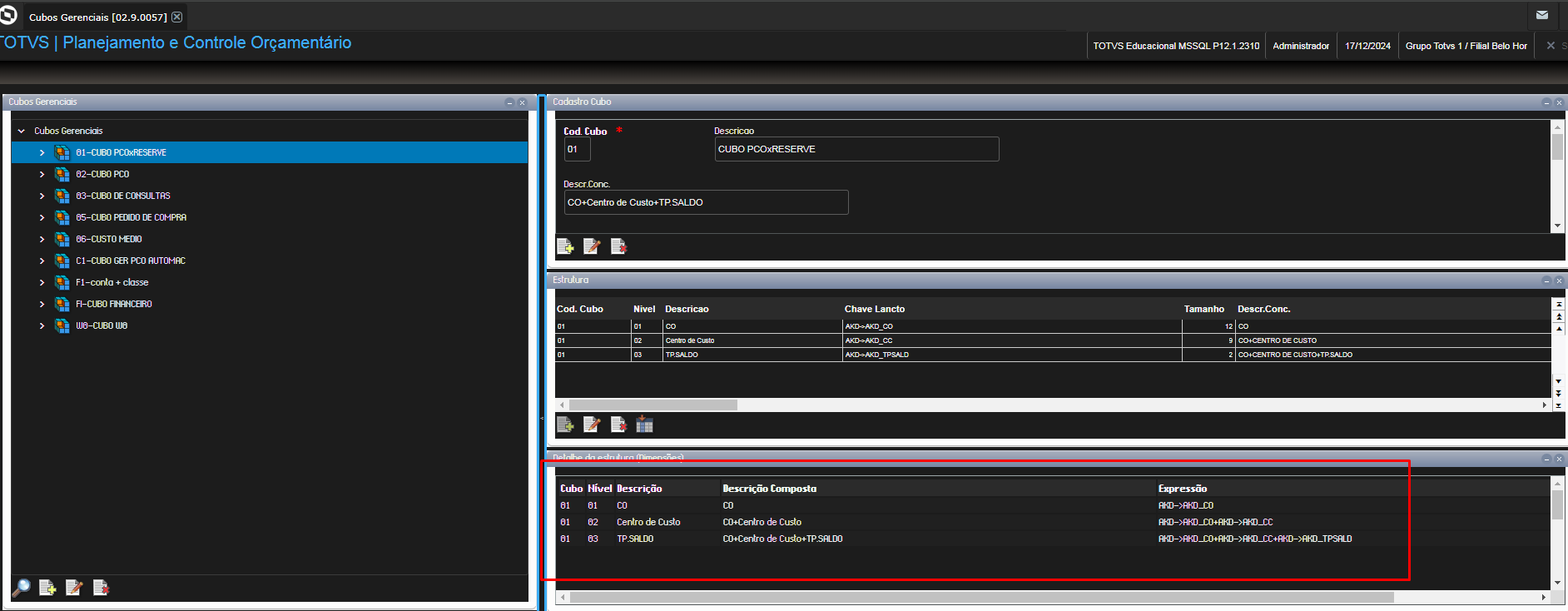Click the magnifier search icon under the cube tree

point(21,588)
